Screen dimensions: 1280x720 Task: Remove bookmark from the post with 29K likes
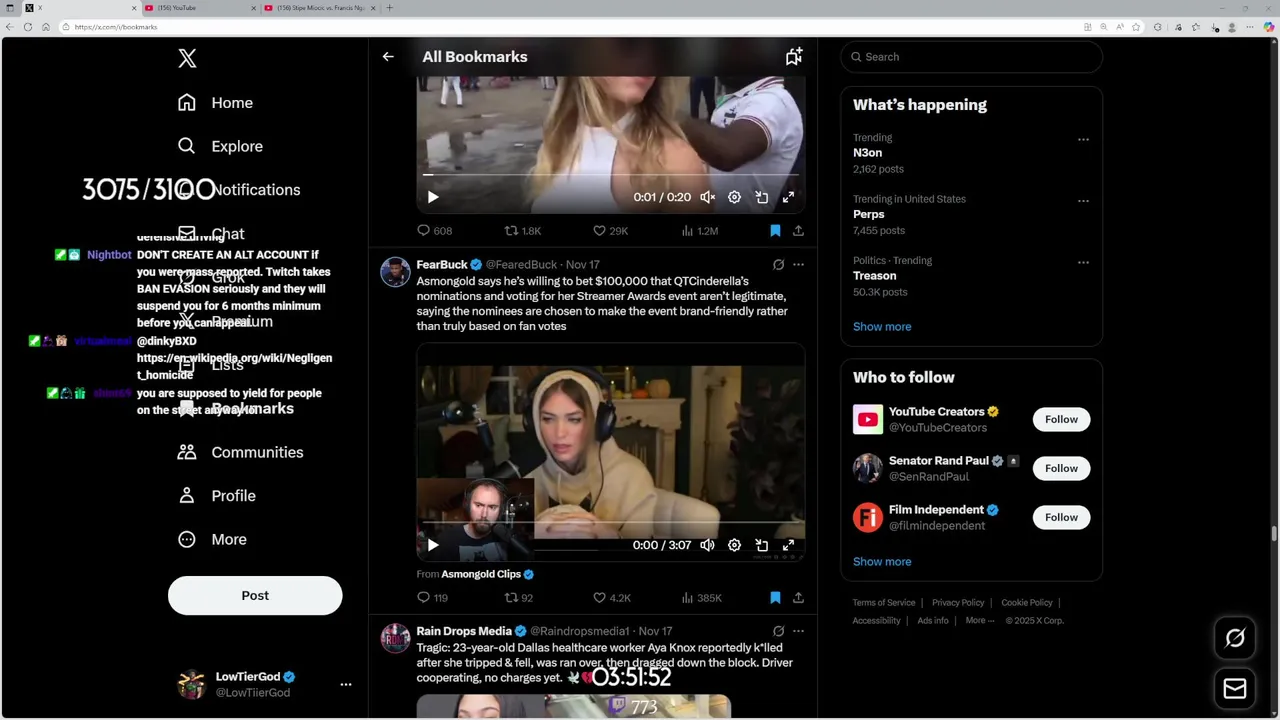click(775, 231)
